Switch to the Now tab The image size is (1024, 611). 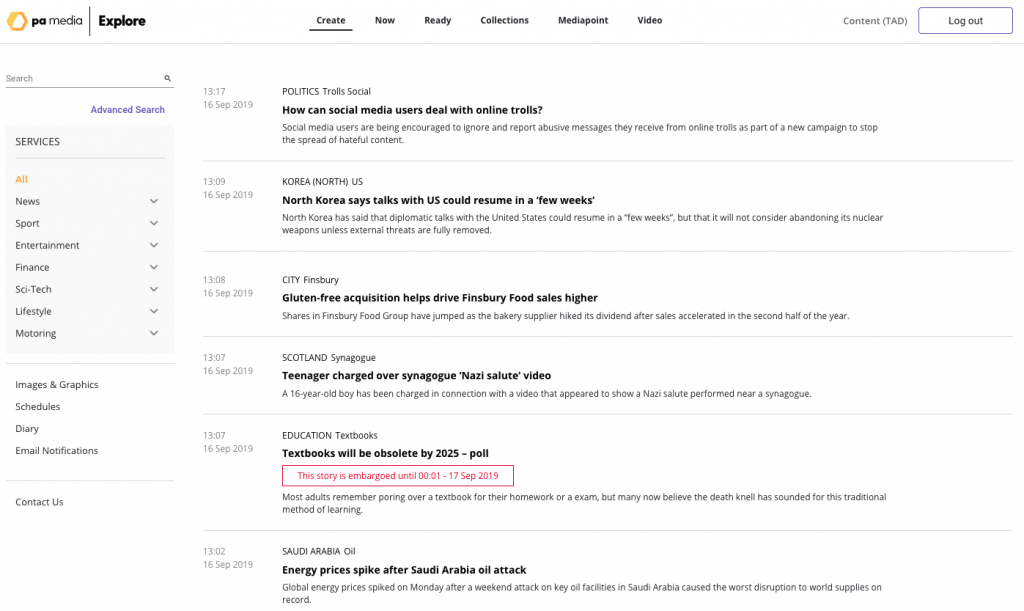point(384,19)
